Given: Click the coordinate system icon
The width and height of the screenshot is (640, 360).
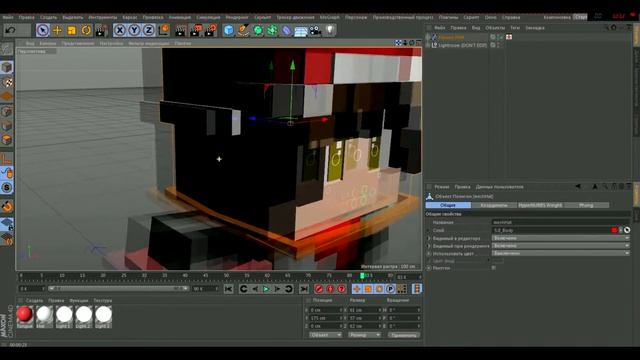Looking at the screenshot, I should click(x=164, y=30).
